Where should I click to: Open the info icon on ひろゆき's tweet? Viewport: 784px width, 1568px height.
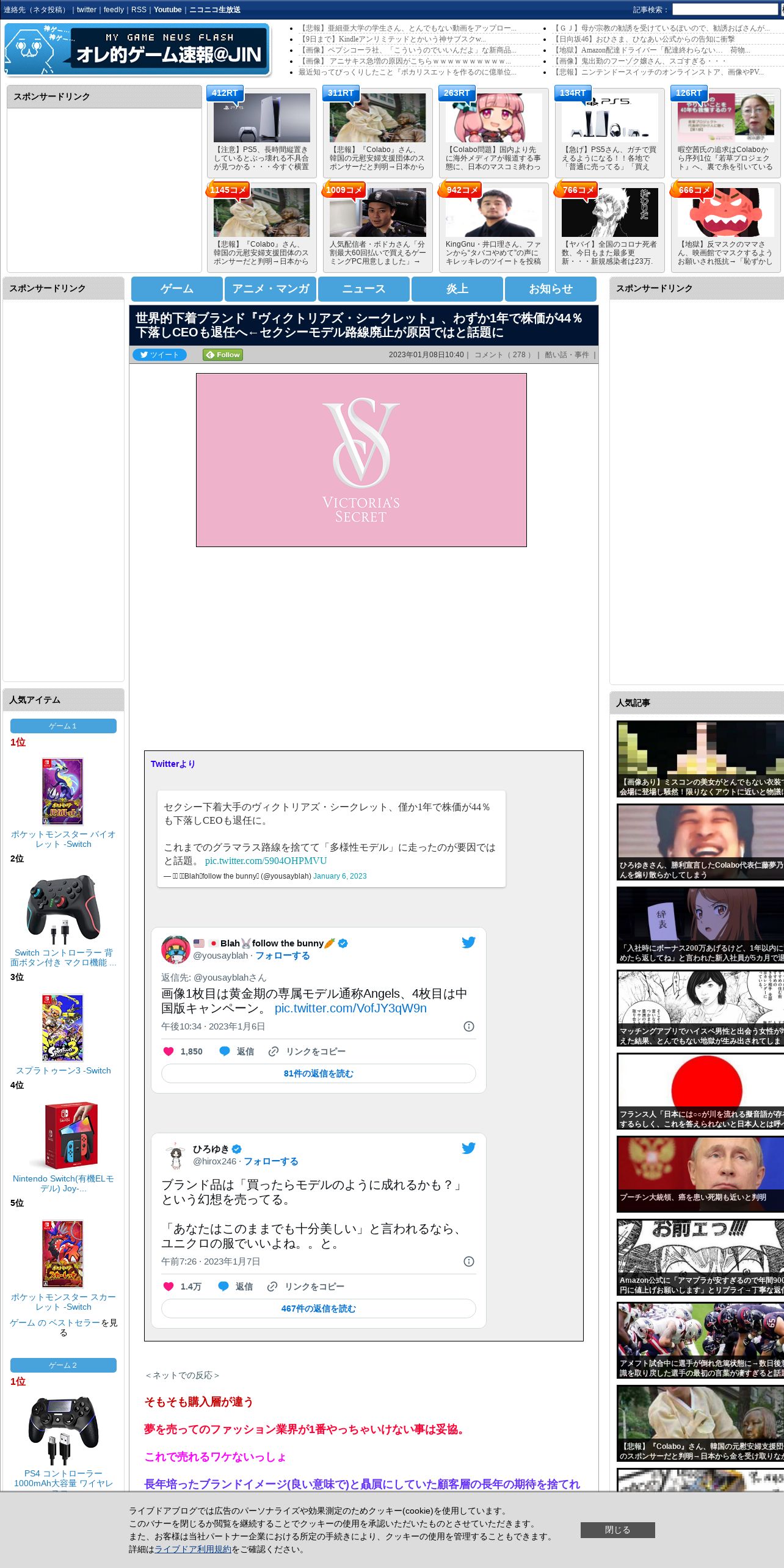coord(469,1261)
